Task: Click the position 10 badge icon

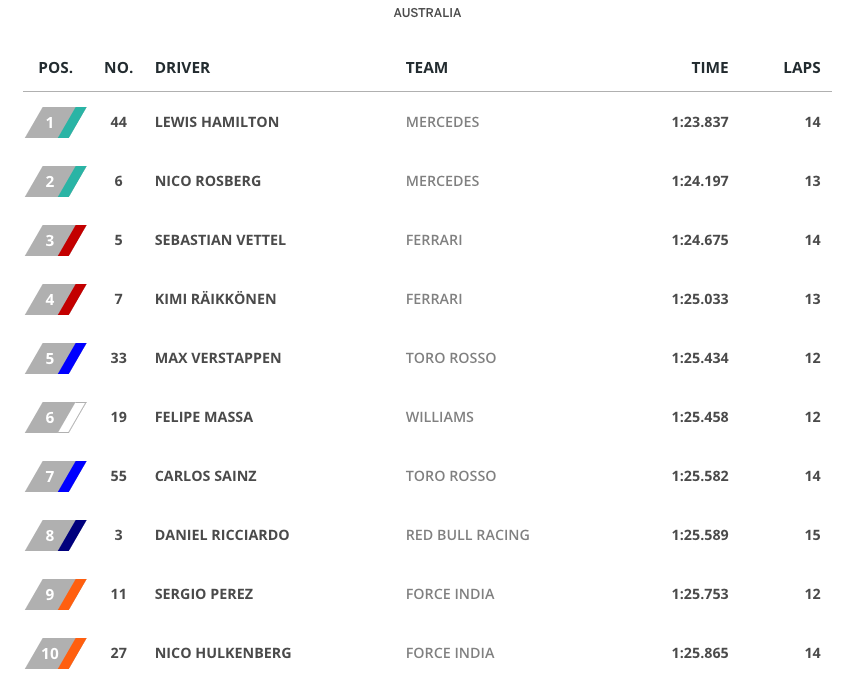Action: tap(56, 653)
